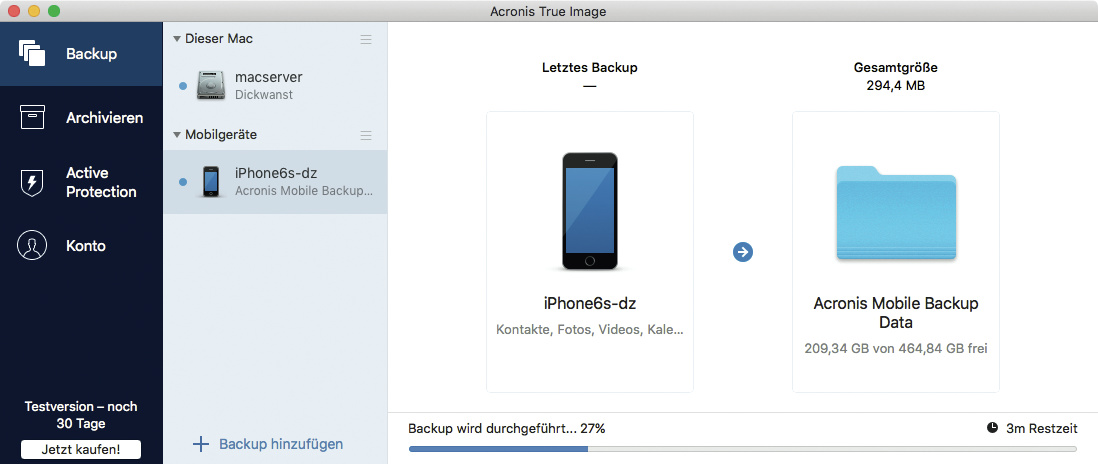Minimize the window with the yellow button
The image size is (1098, 464).
point(34,11)
